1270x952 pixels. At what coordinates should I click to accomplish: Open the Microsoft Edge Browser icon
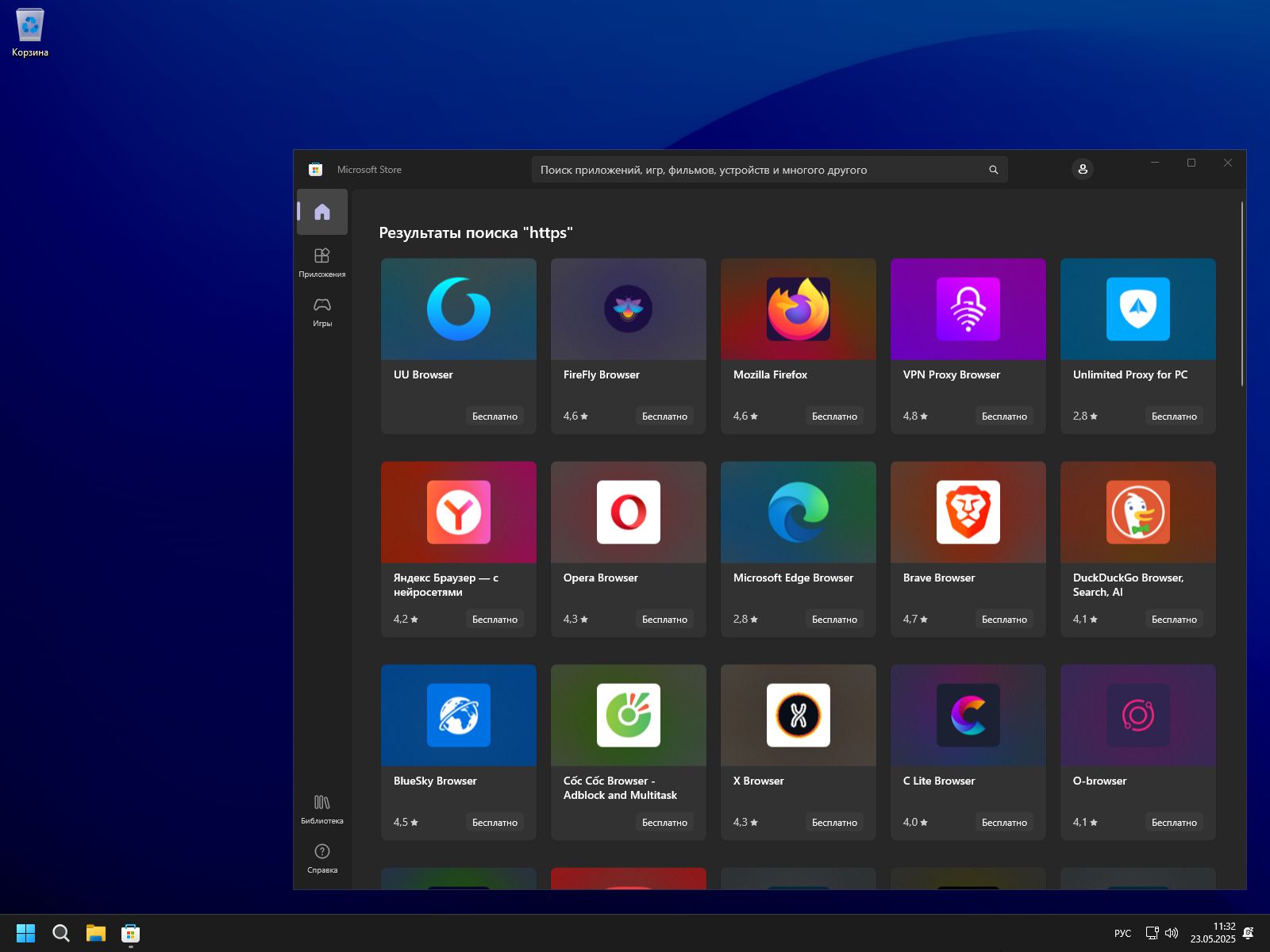click(x=799, y=512)
